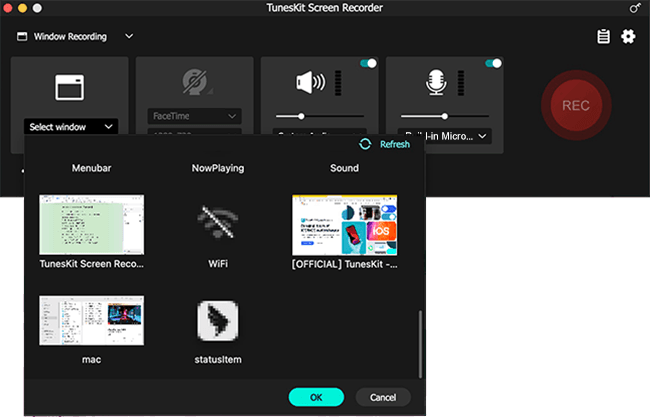
Task: Click the Refresh link
Action: point(395,144)
